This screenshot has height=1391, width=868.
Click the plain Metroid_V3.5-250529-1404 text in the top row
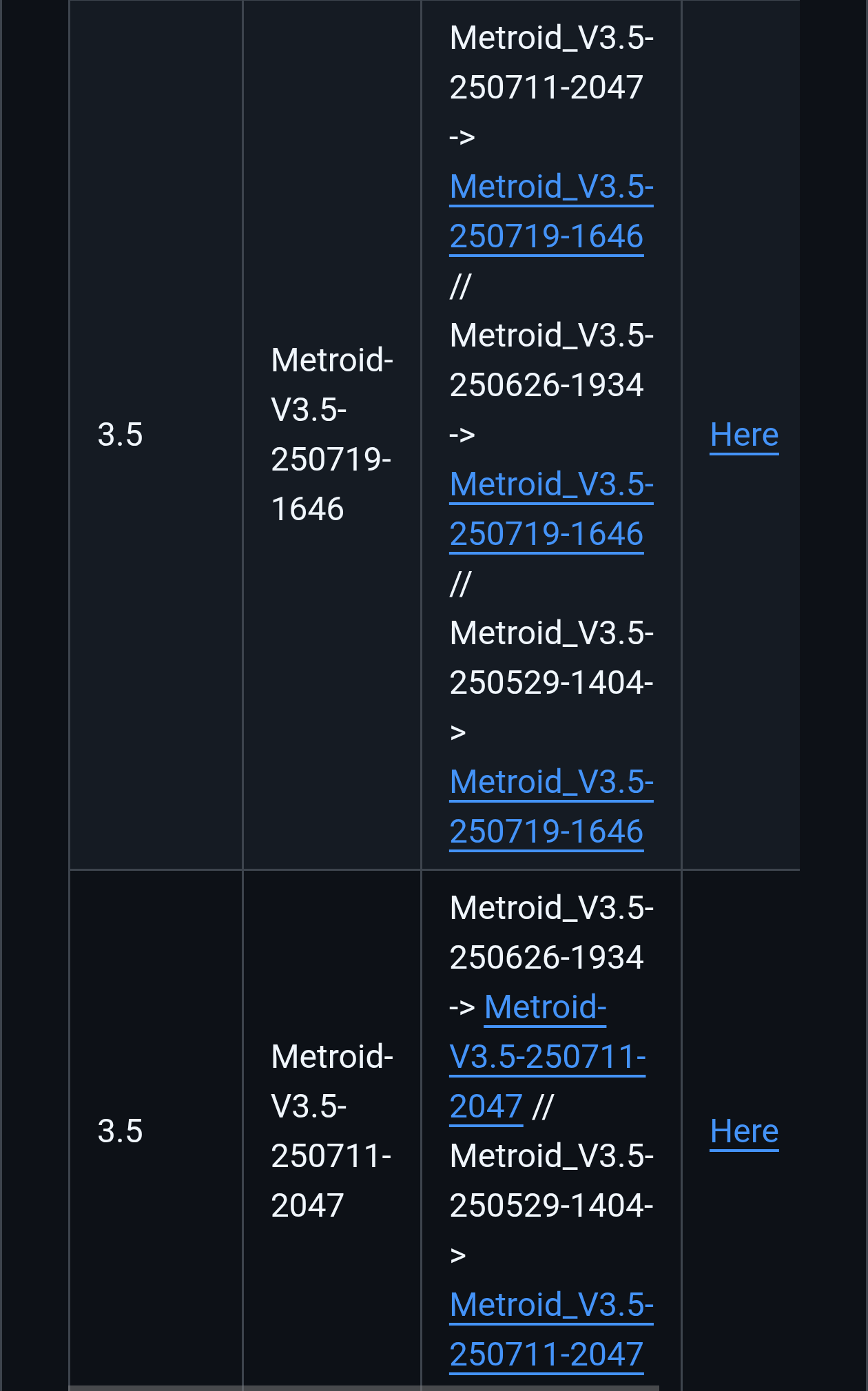550,658
